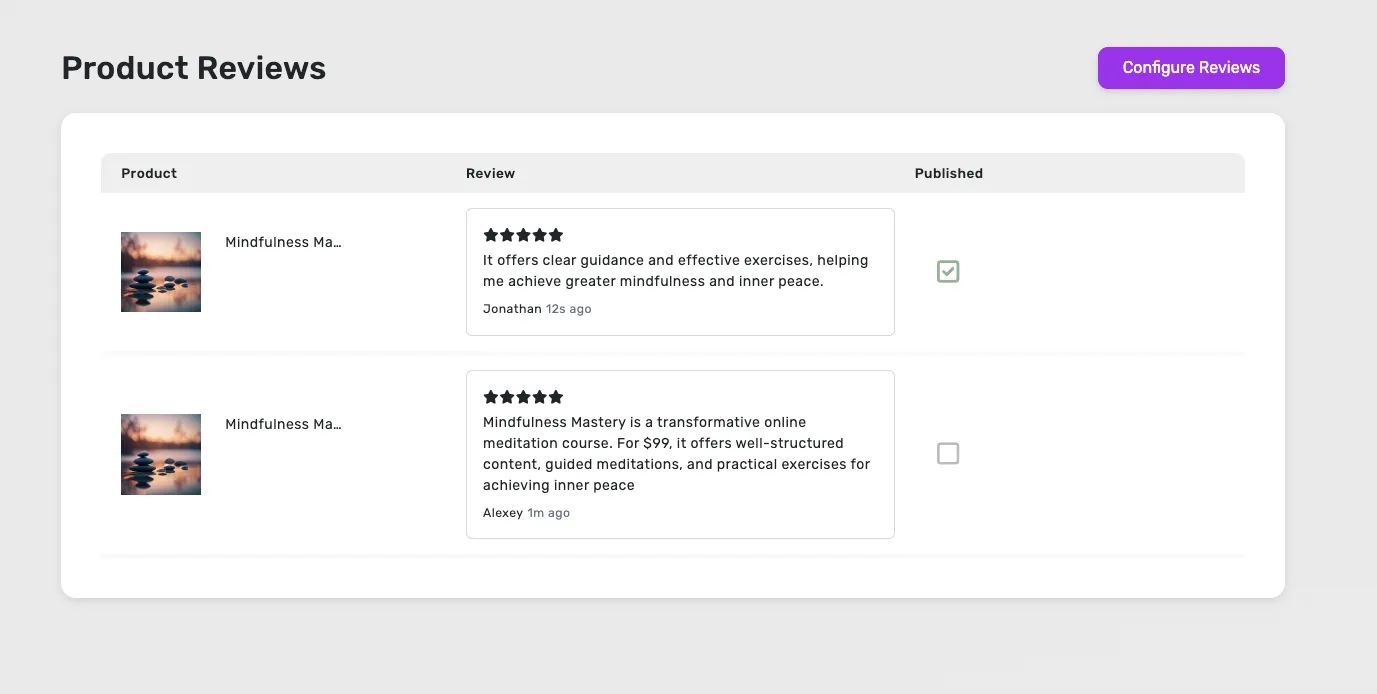1377x694 pixels.
Task: Open first Mindfulness Mastery product thumbnail
Action: (161, 272)
